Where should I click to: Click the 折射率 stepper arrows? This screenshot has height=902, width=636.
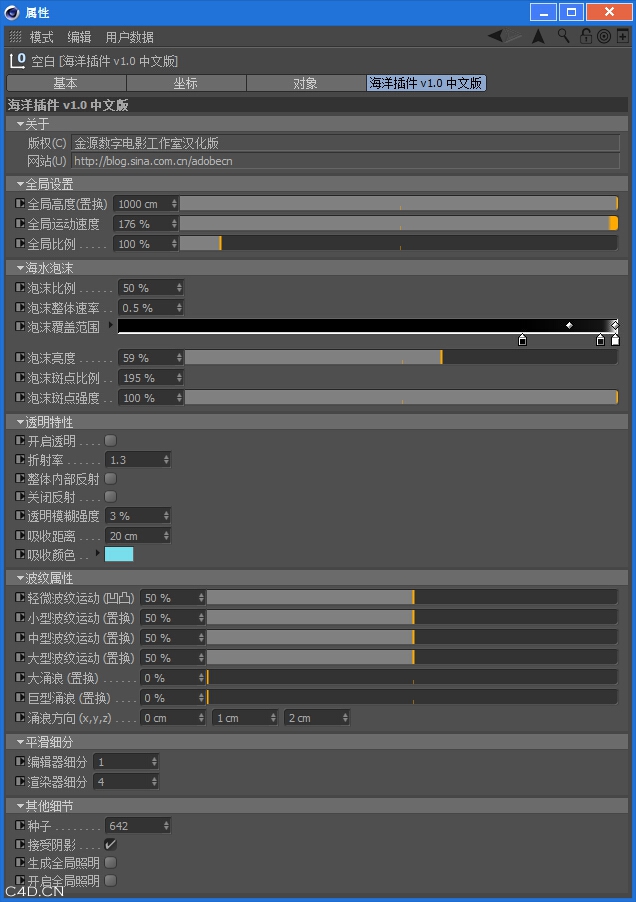coord(166,460)
